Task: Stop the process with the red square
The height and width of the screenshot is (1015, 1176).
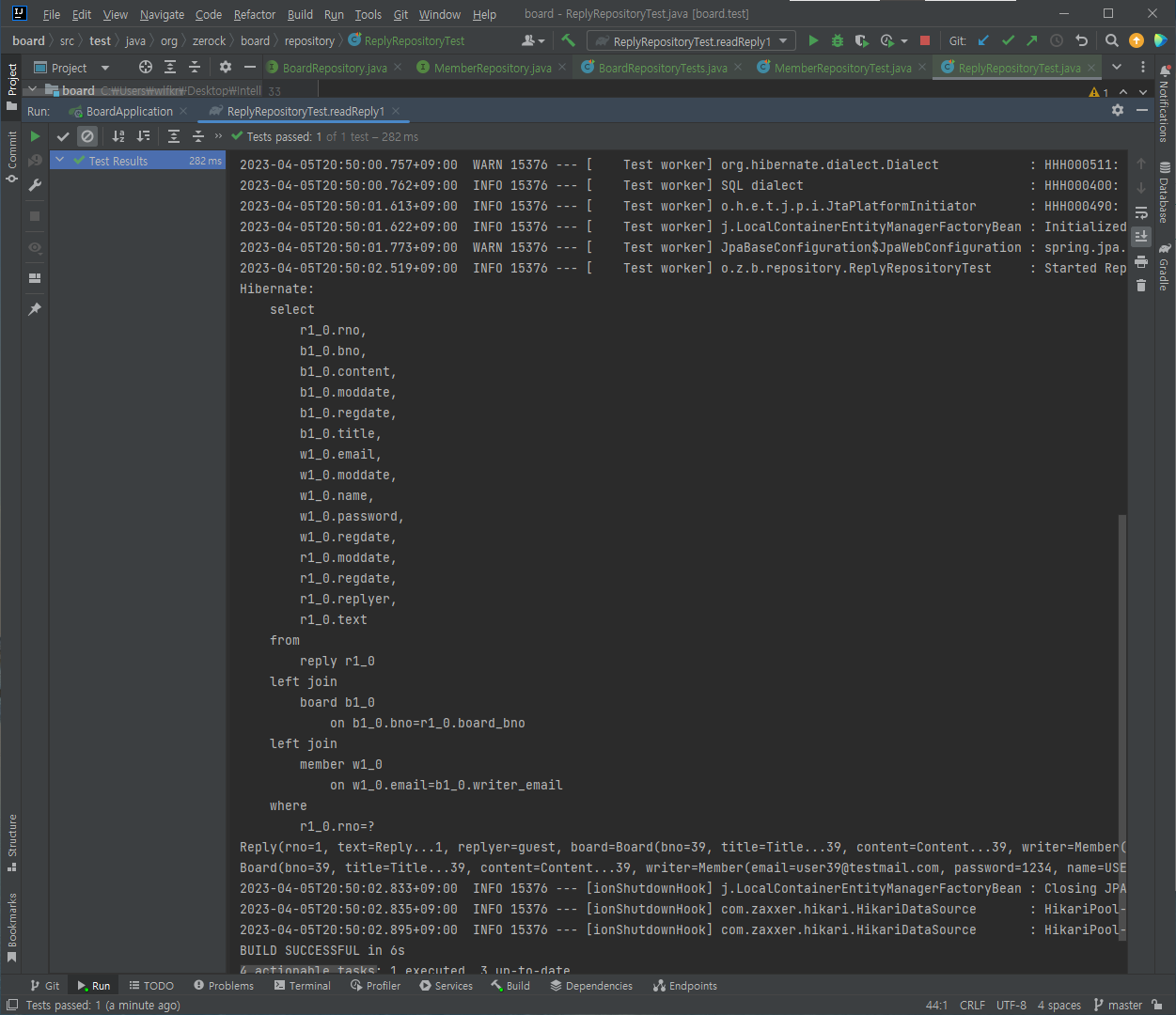Action: [x=925, y=40]
